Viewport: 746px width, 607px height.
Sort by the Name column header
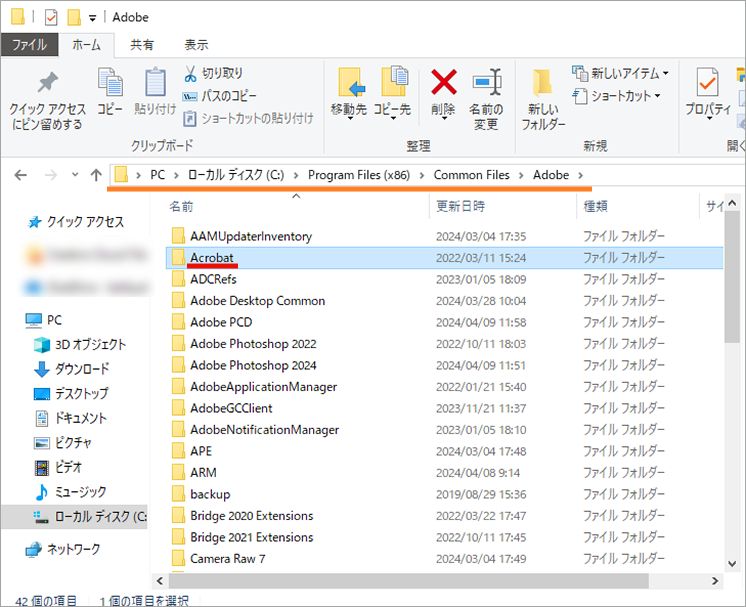181,206
